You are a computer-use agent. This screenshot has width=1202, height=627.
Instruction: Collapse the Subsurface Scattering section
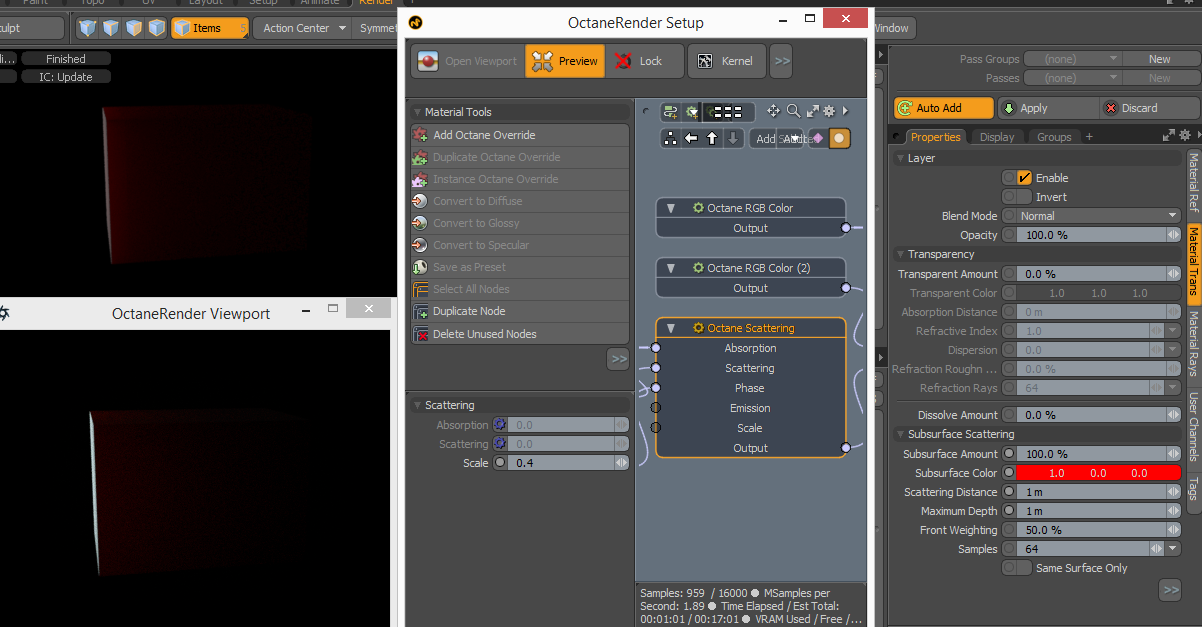(x=900, y=434)
